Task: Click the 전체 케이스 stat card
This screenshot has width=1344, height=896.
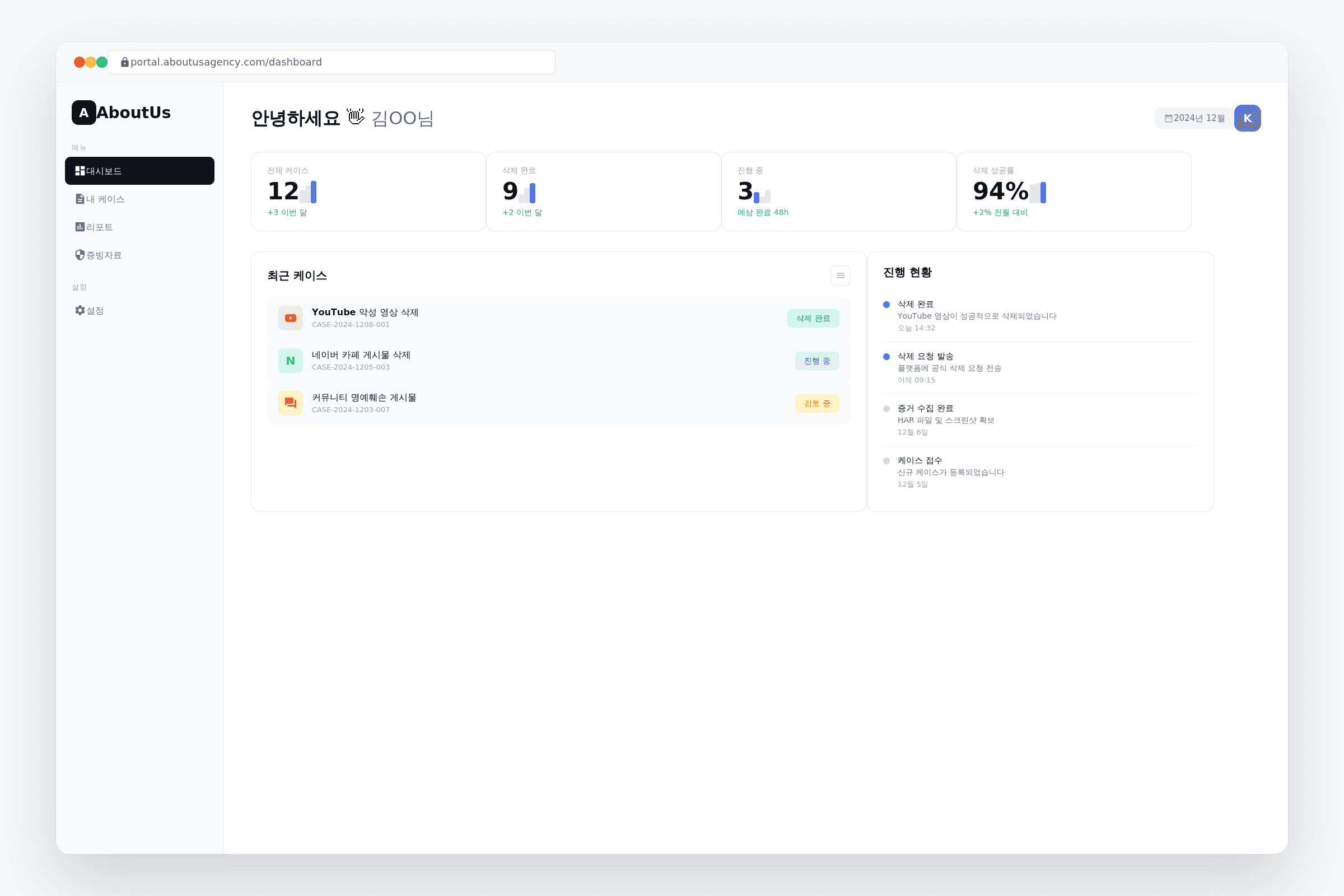Action: [x=368, y=192]
